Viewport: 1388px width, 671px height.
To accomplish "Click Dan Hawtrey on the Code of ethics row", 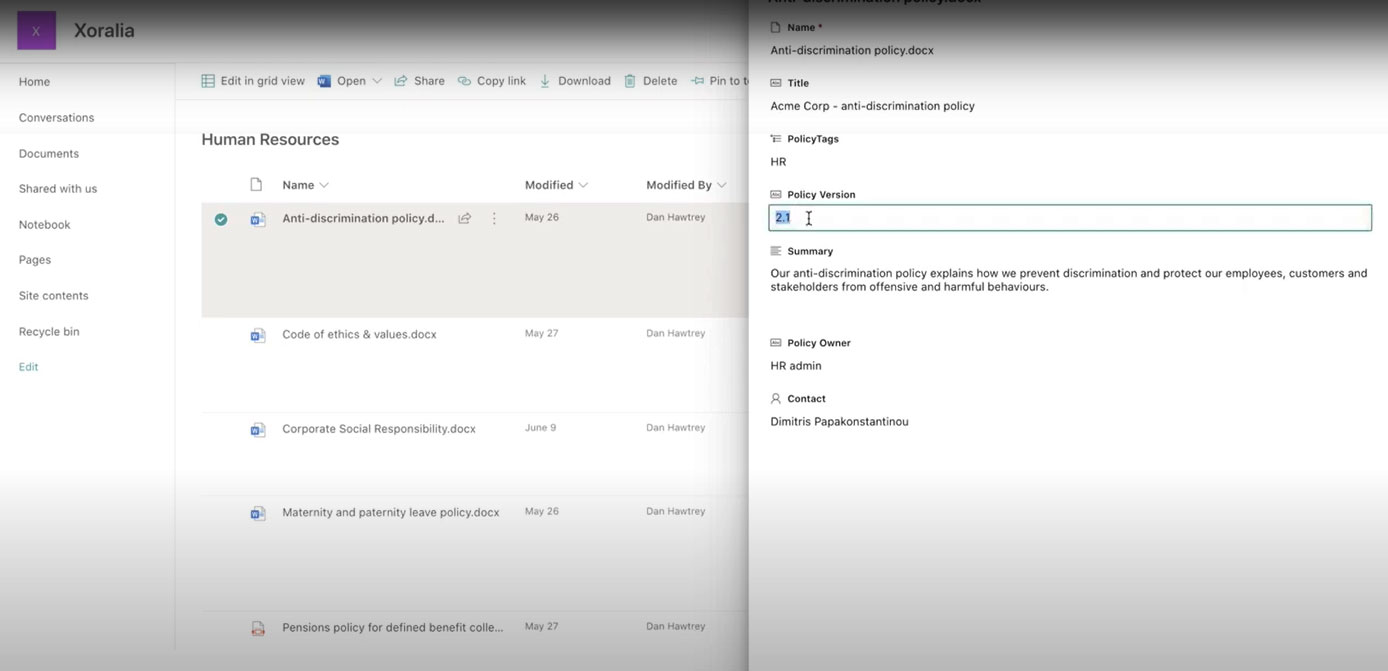I will [x=675, y=334].
